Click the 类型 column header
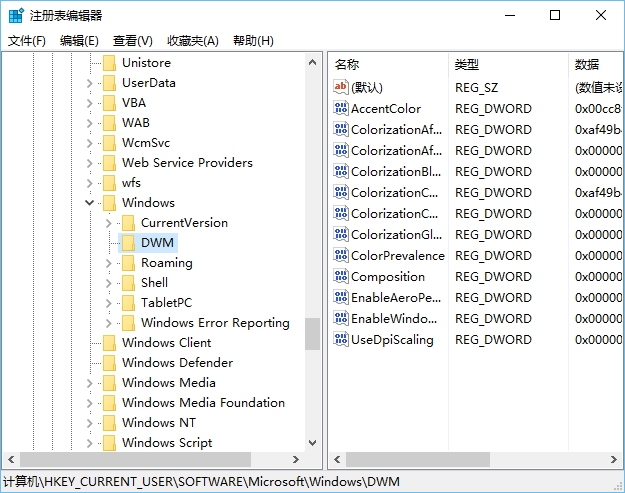 click(508, 65)
